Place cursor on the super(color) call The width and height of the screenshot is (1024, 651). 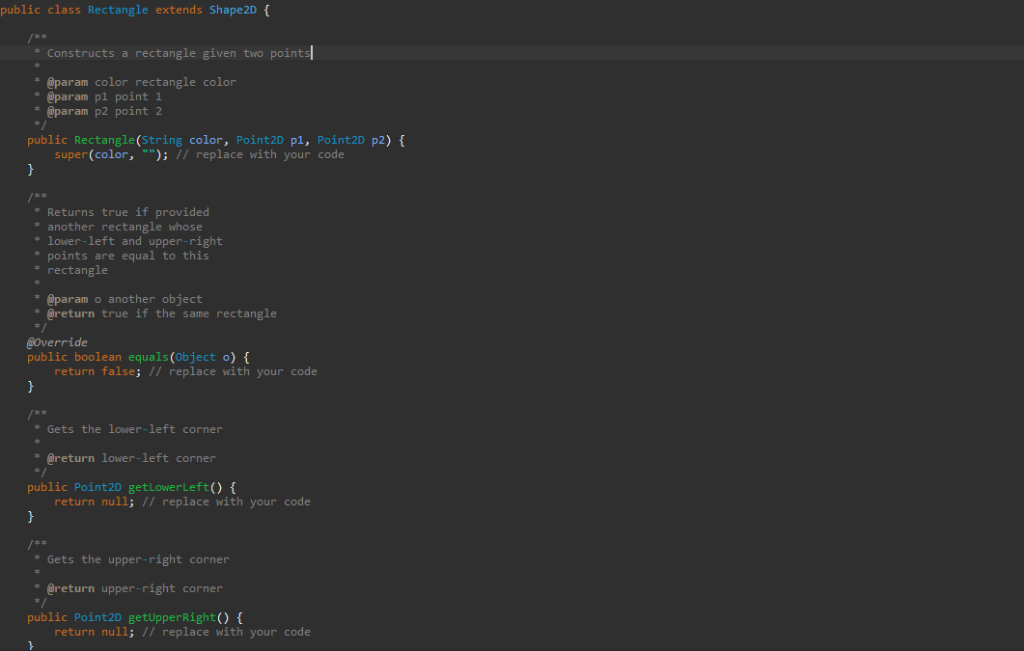(70, 154)
